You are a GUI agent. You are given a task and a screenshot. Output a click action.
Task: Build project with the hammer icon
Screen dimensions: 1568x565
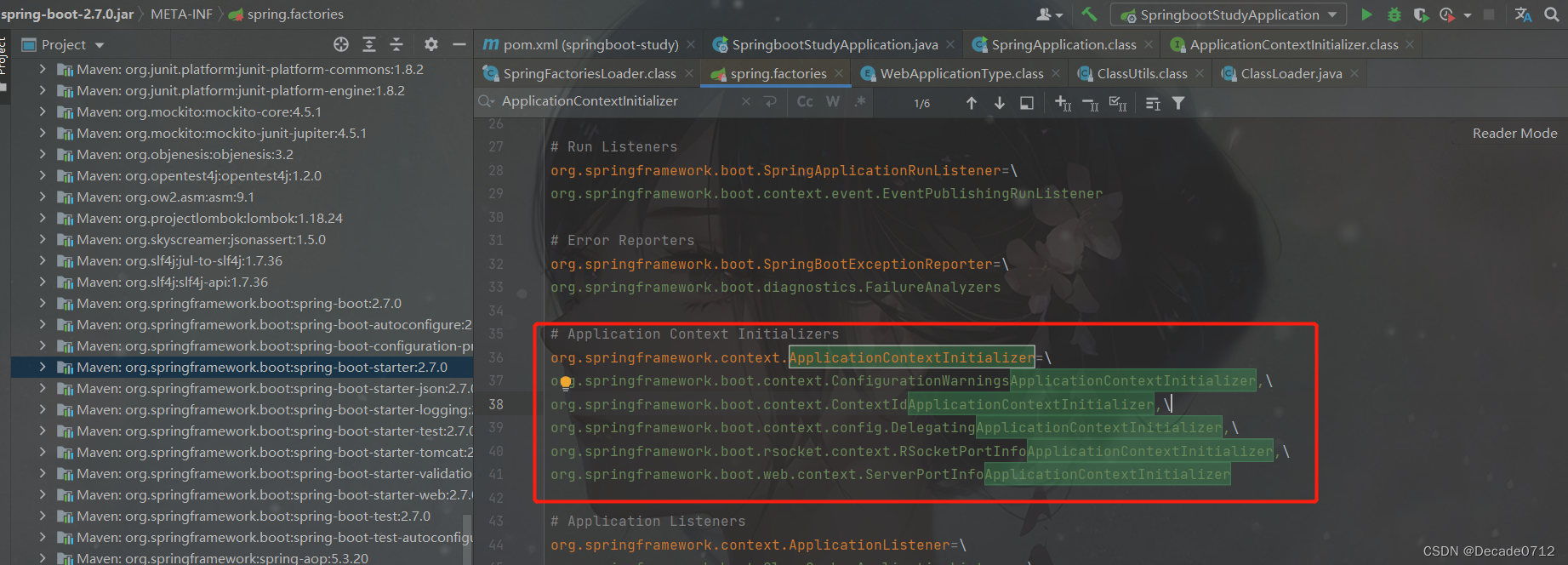point(1089,14)
